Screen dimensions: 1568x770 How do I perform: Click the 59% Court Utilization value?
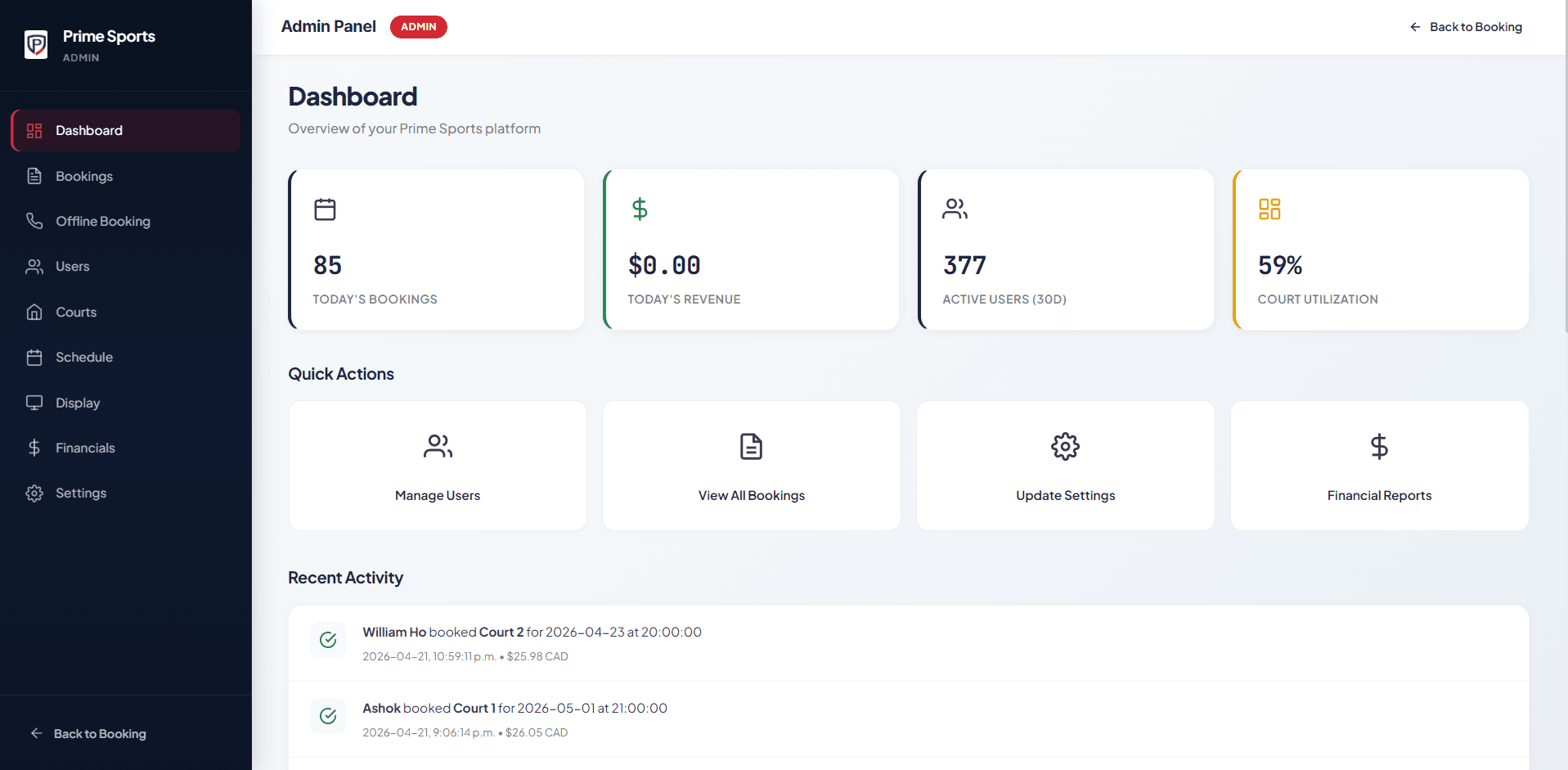pos(1280,265)
